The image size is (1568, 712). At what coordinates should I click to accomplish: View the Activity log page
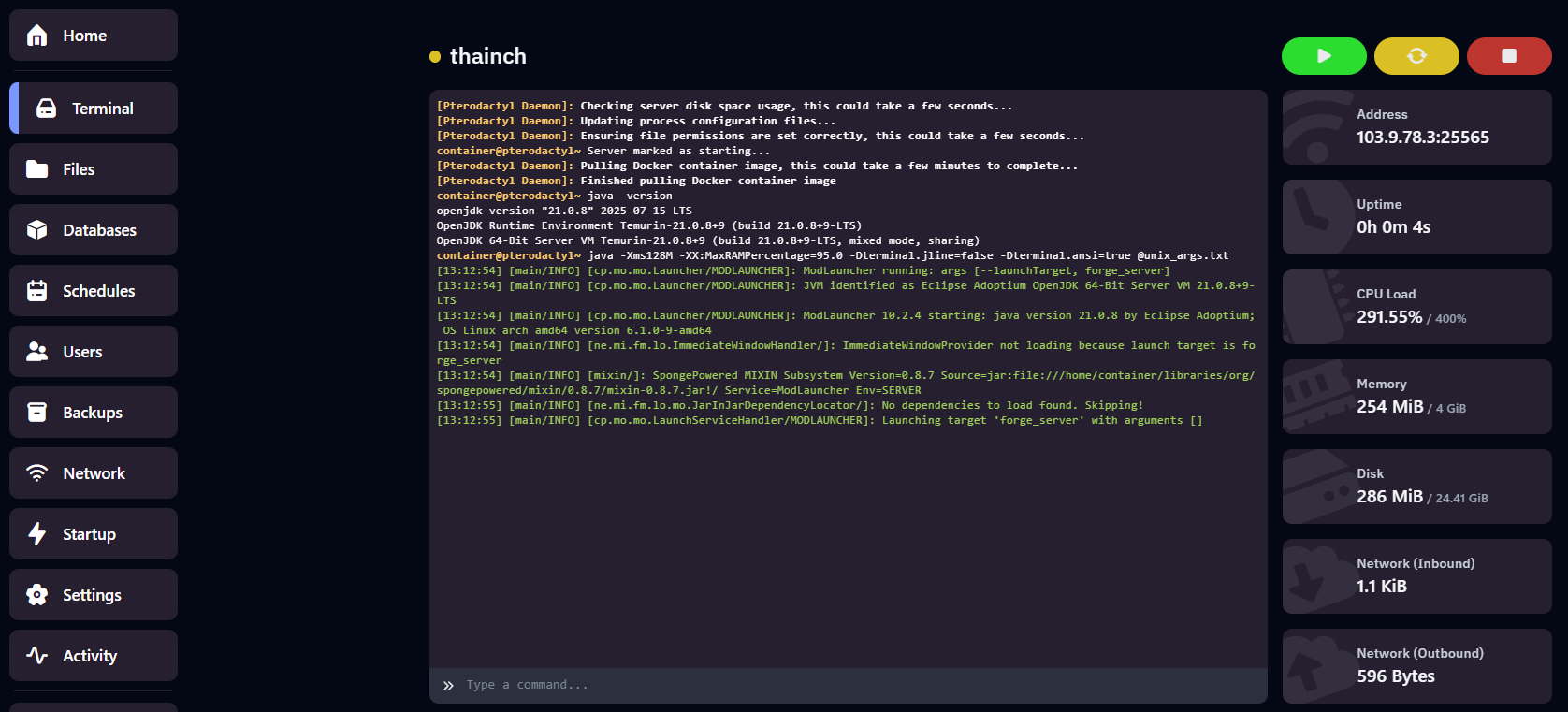(x=93, y=656)
